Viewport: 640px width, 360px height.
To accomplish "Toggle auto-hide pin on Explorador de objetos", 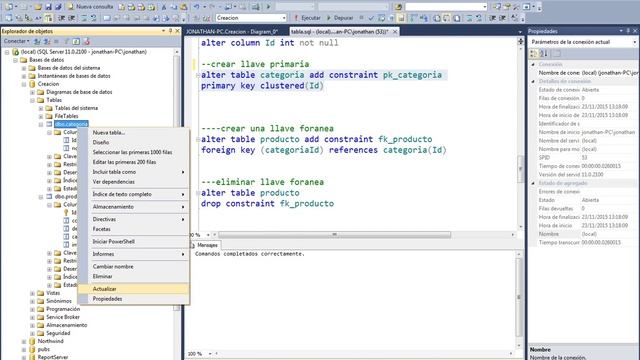I will pyautogui.click(x=170, y=31).
